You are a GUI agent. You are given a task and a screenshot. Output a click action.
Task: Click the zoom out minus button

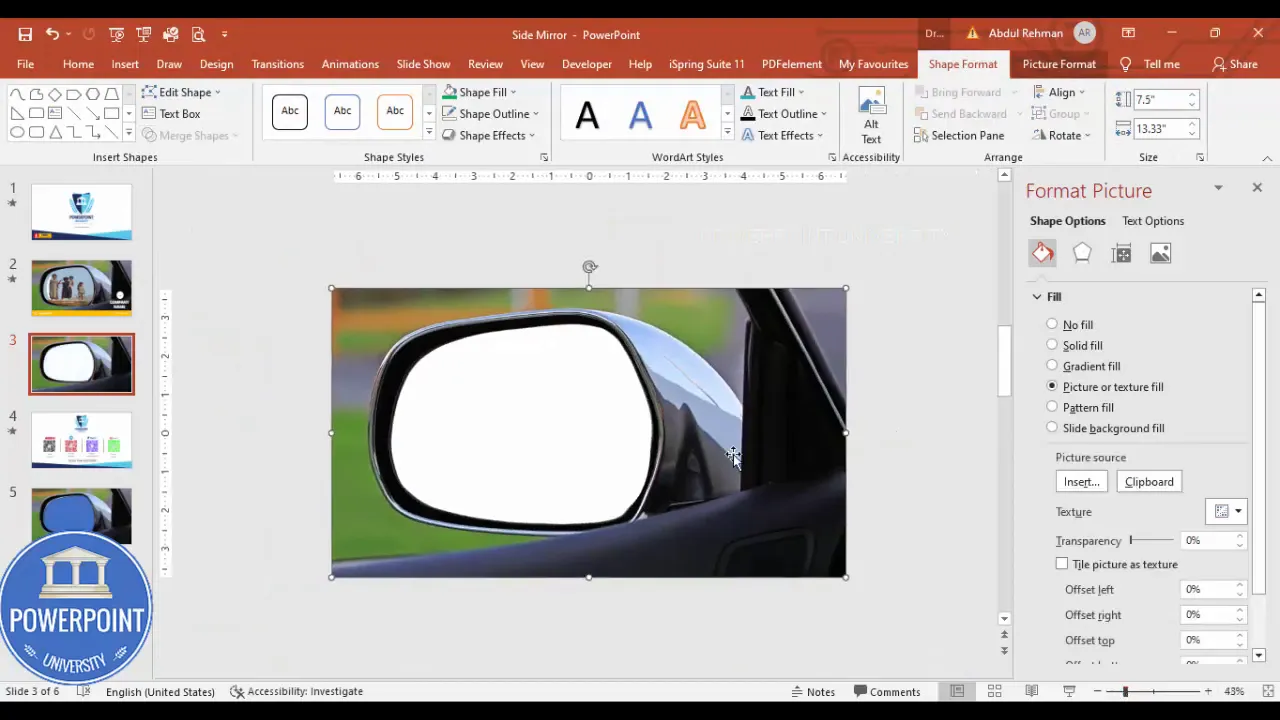pos(1097,691)
